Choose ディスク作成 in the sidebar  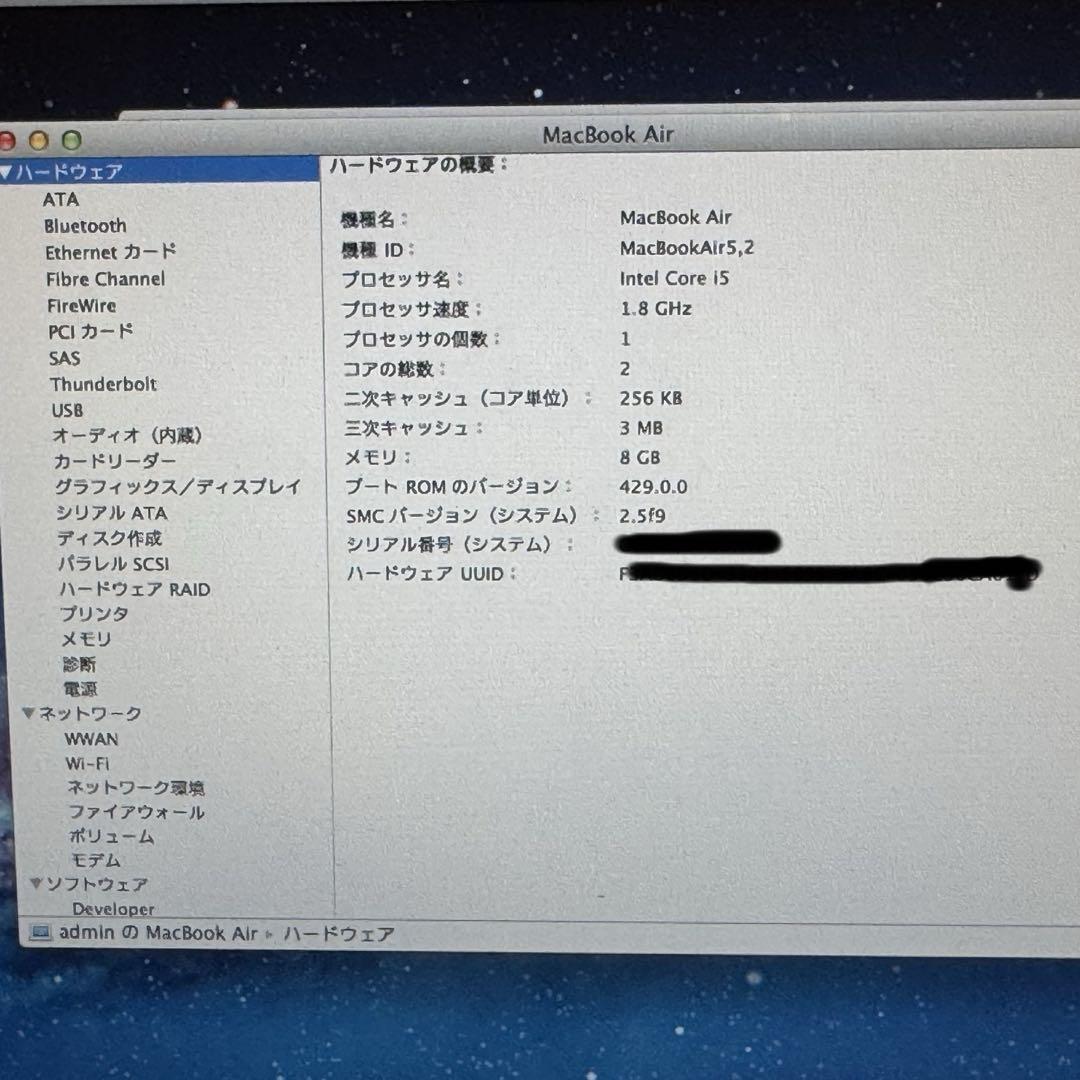(x=110, y=538)
